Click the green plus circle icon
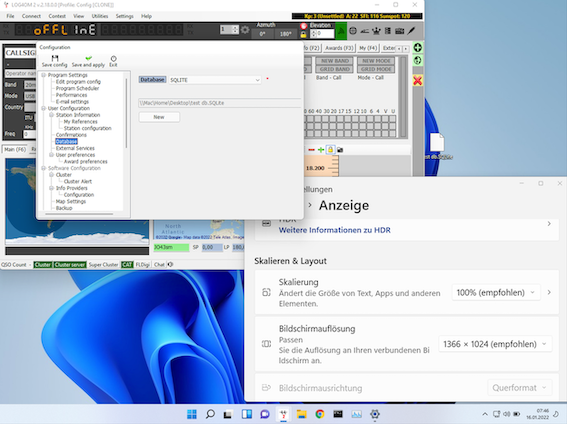 coord(418,48)
